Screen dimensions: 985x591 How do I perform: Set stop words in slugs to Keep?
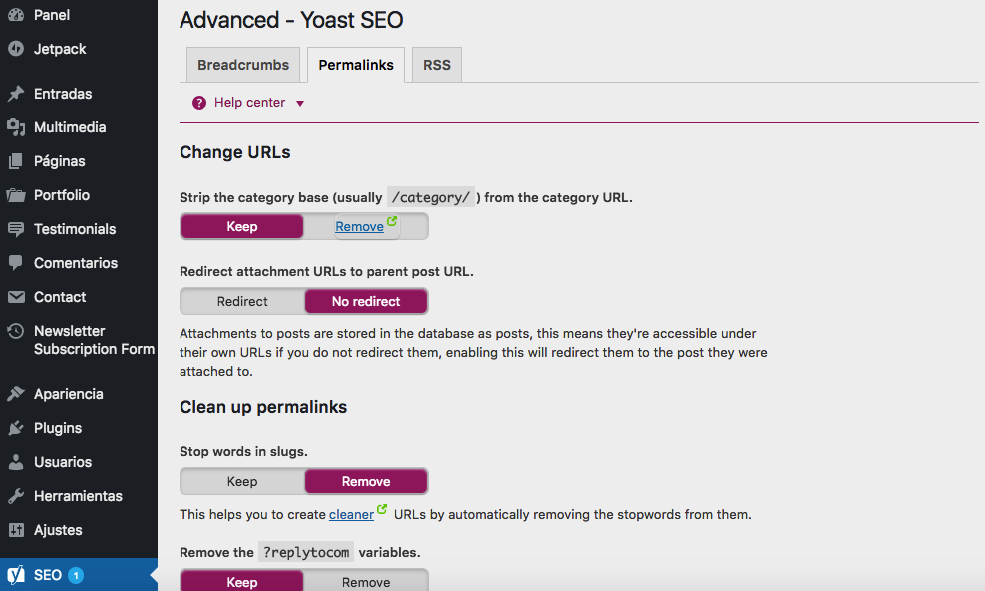coord(242,481)
